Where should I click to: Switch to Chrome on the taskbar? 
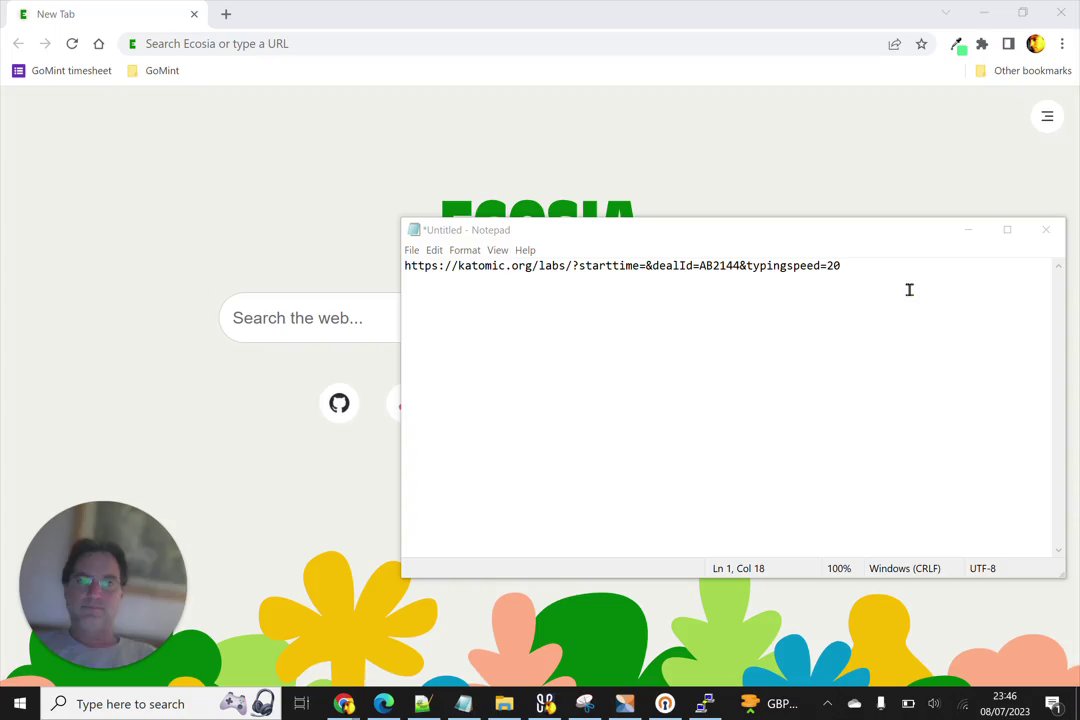click(x=344, y=703)
